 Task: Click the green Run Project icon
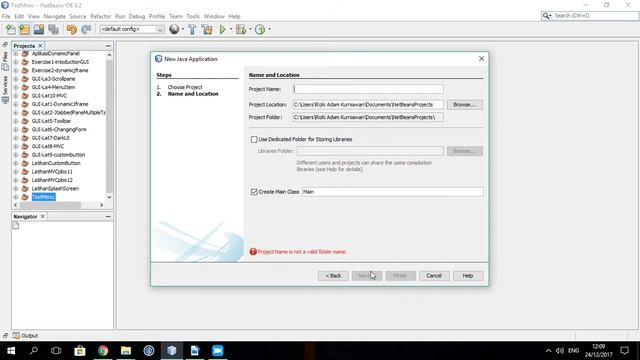click(222, 29)
